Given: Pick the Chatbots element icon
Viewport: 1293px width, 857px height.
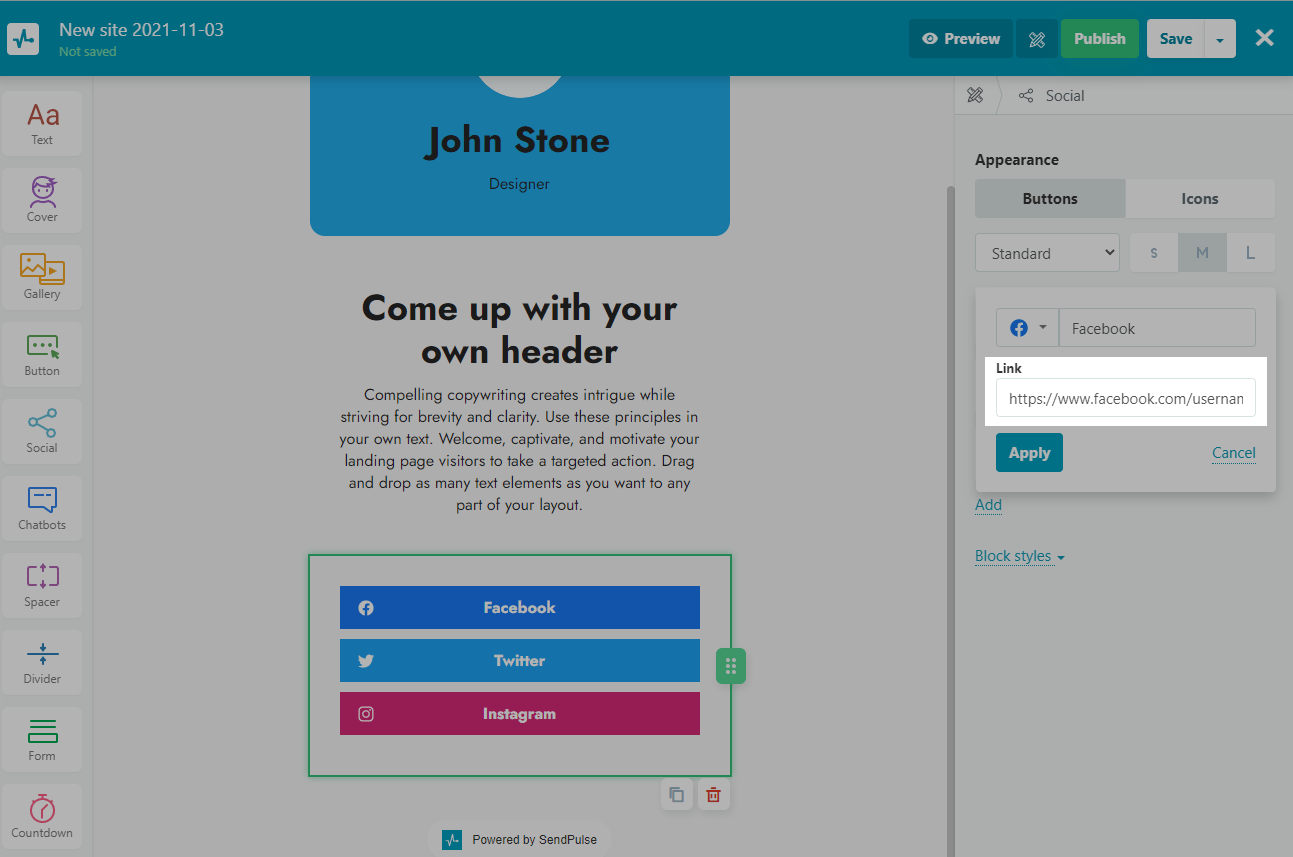Looking at the screenshot, I should tap(42, 507).
